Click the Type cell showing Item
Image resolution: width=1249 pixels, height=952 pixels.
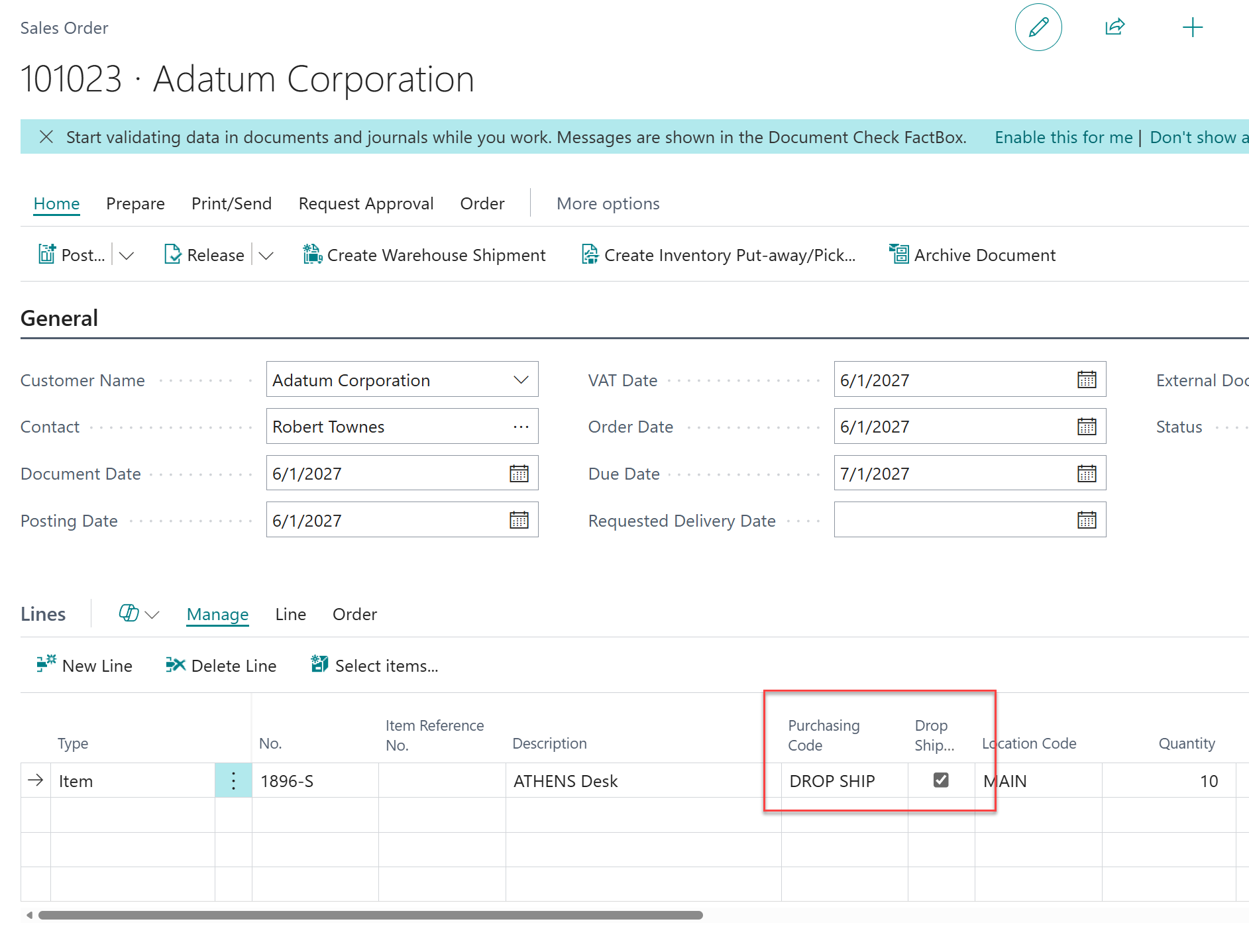tap(133, 780)
